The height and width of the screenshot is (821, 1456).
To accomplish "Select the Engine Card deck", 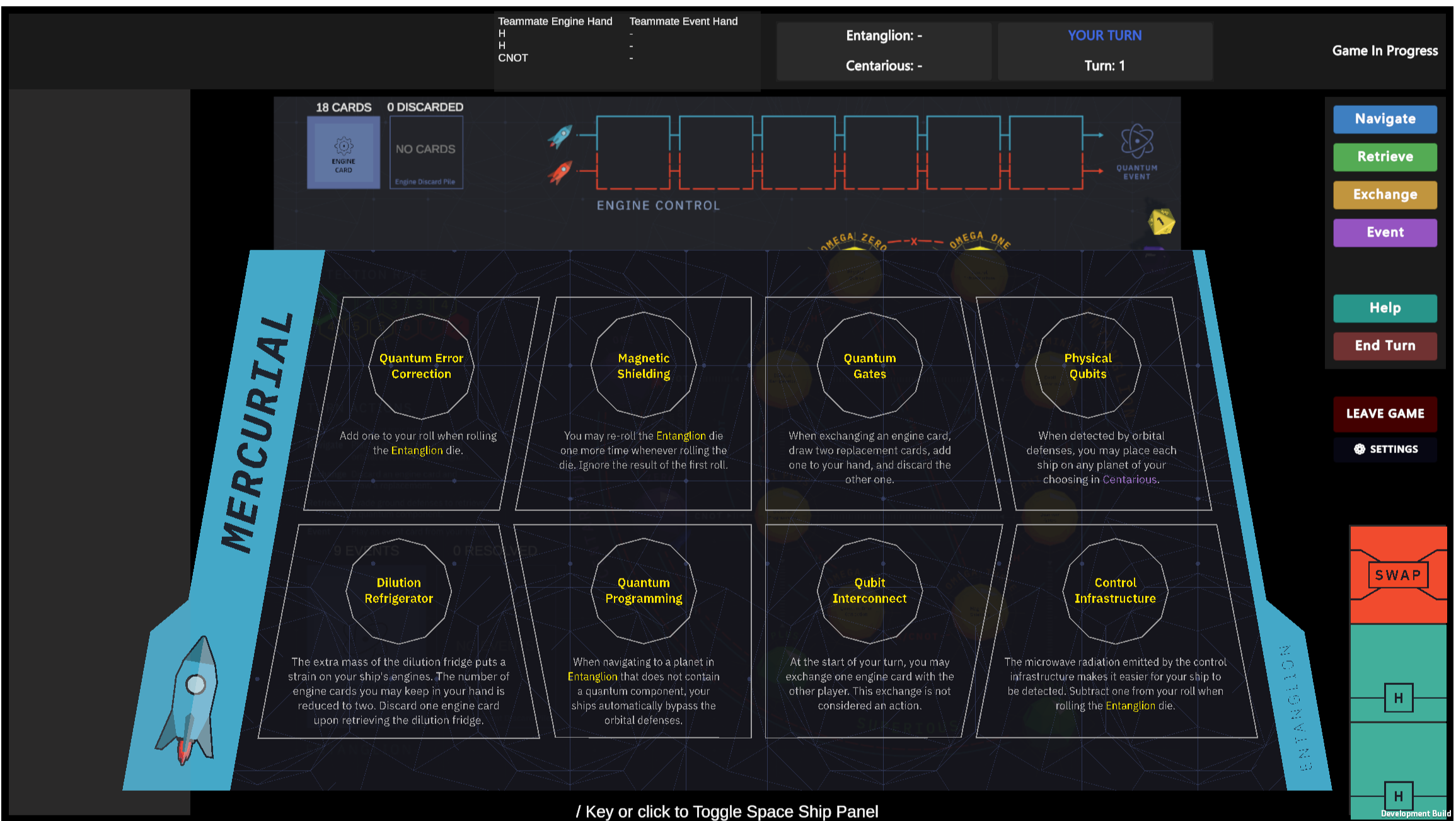I will (344, 153).
